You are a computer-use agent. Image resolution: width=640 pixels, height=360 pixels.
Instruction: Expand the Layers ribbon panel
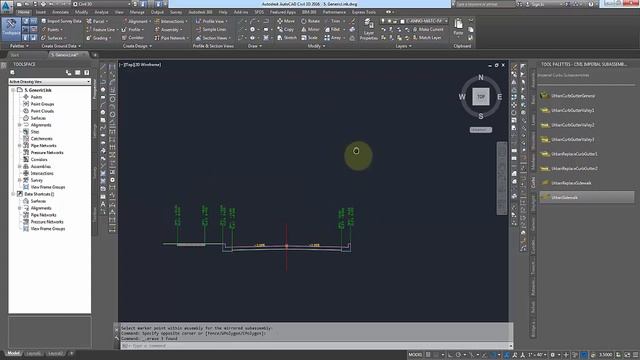pyautogui.click(x=403, y=46)
